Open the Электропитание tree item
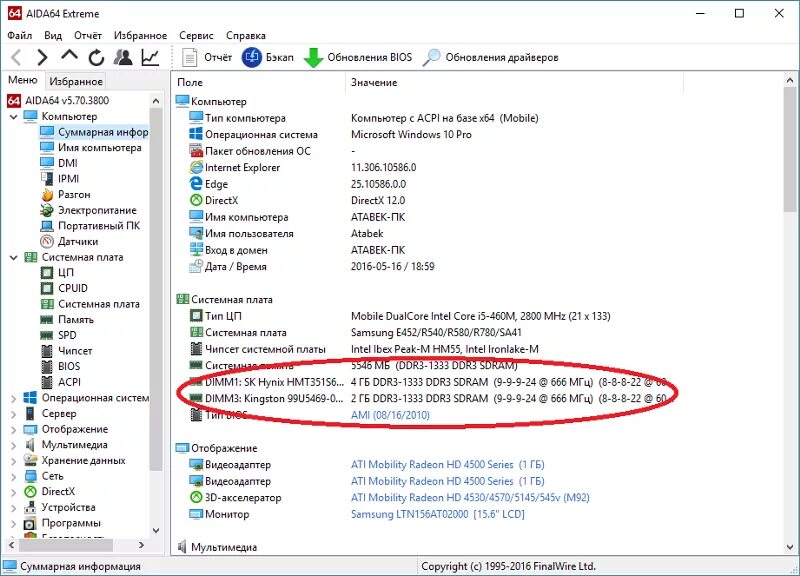The height and width of the screenshot is (576, 800). click(88, 210)
